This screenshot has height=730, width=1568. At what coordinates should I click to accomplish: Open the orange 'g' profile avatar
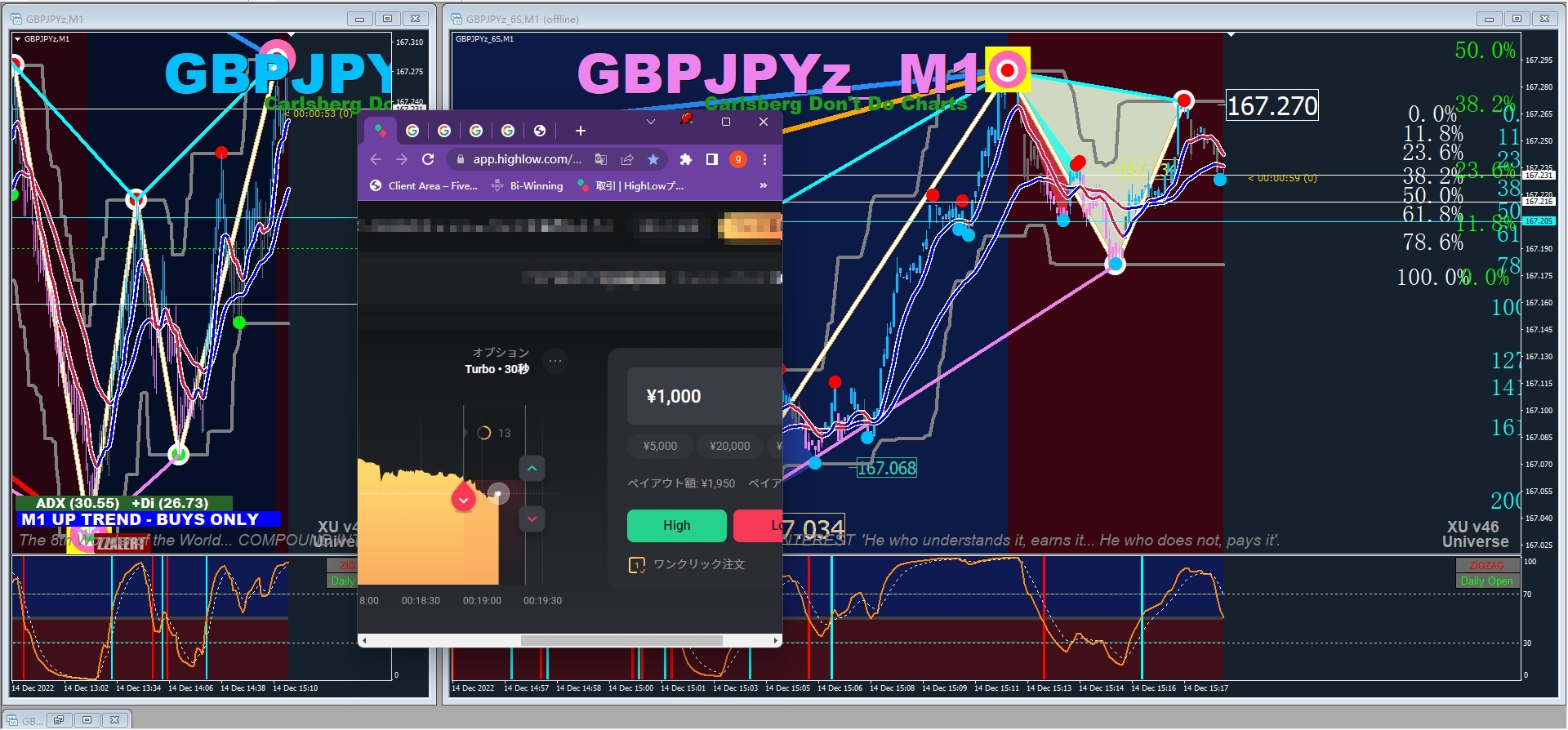point(738,159)
